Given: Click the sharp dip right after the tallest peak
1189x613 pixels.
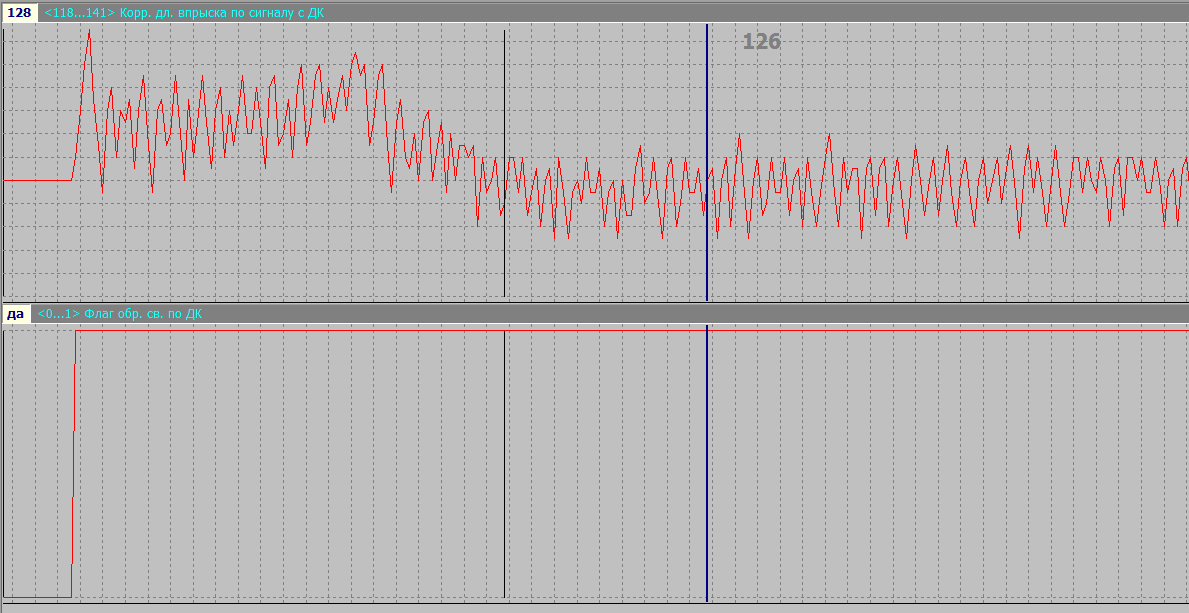Looking at the screenshot, I should [102, 190].
